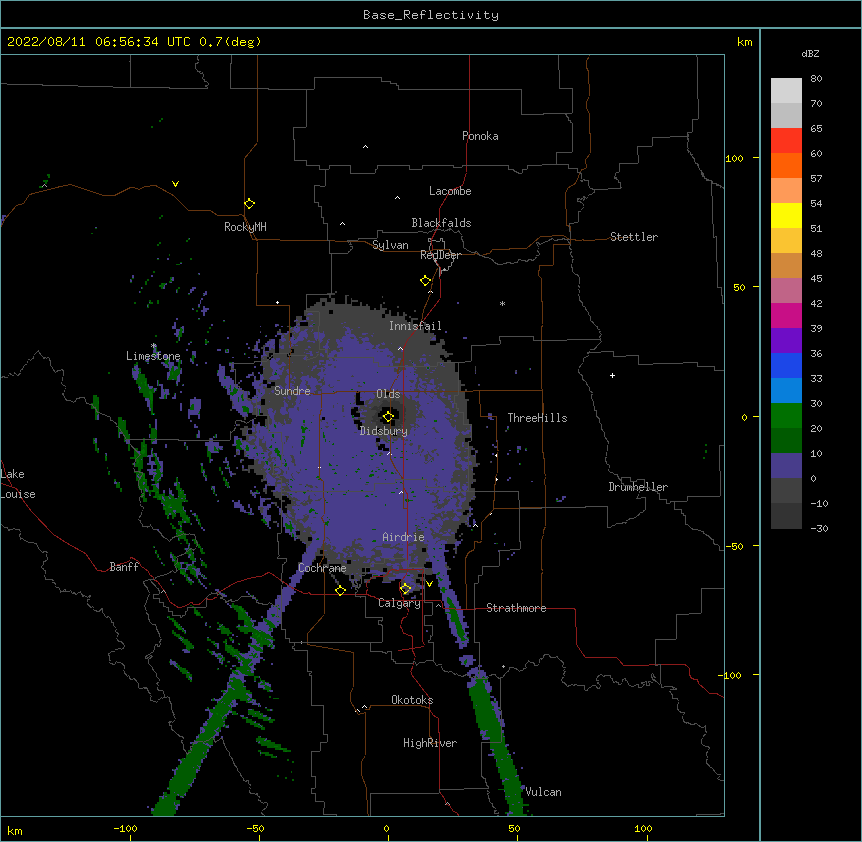The height and width of the screenshot is (842, 862).
Task: Click the ThreeHills city label
Action: (x=537, y=418)
